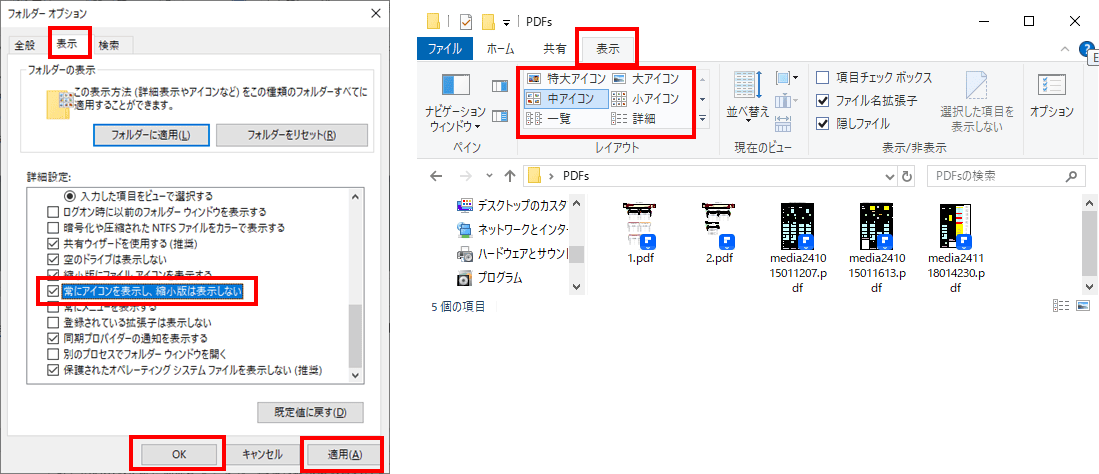
Task: Check 暗号化や圧縮された NTFS ファイルをカラーで表示する
Action: point(53,228)
